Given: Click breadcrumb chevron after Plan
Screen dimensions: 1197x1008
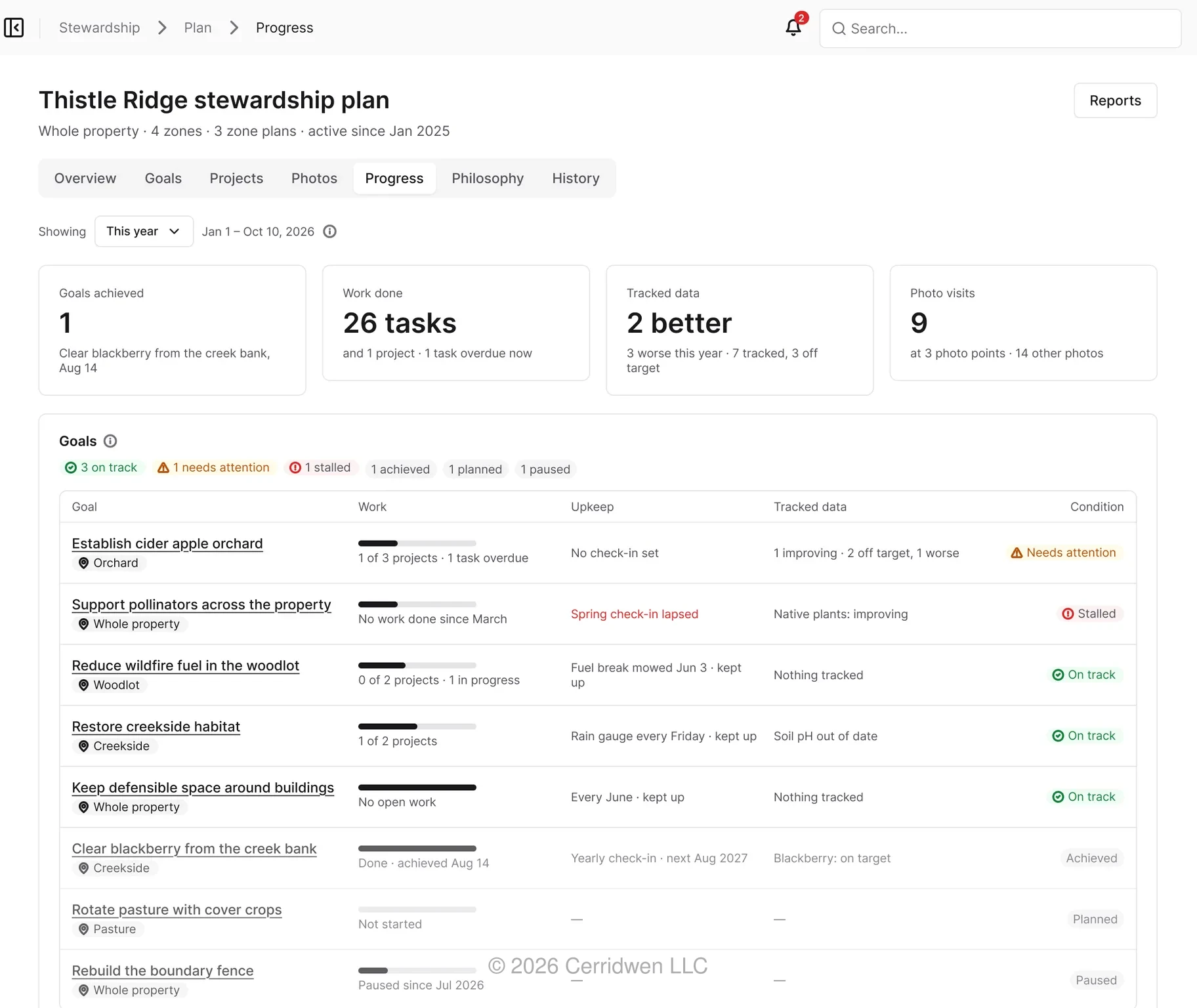Looking at the screenshot, I should coord(234,28).
